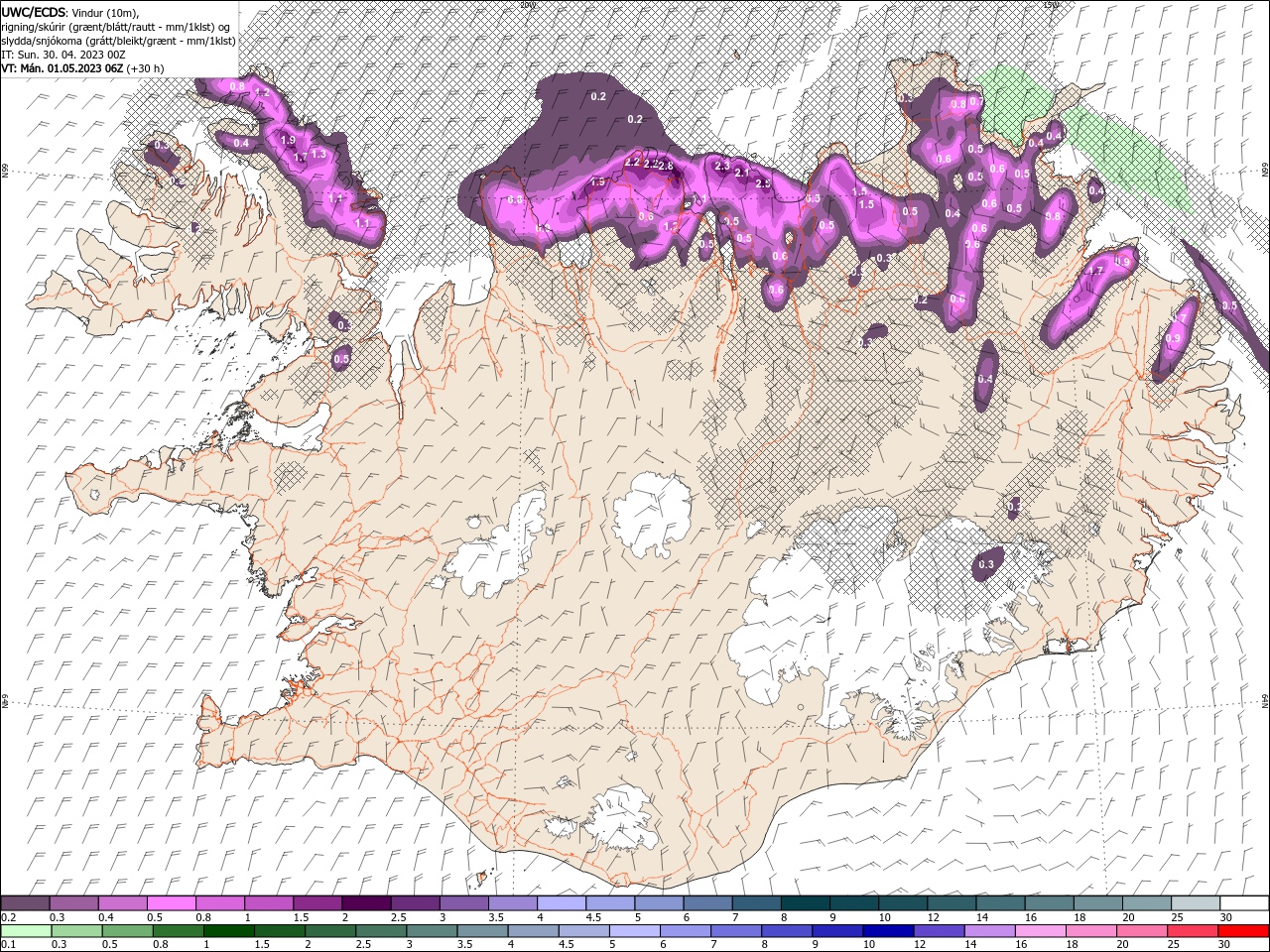Click the white above-30 swatch in upper legend bar
Viewport: 1270px width, 952px height.
[x=1244, y=902]
